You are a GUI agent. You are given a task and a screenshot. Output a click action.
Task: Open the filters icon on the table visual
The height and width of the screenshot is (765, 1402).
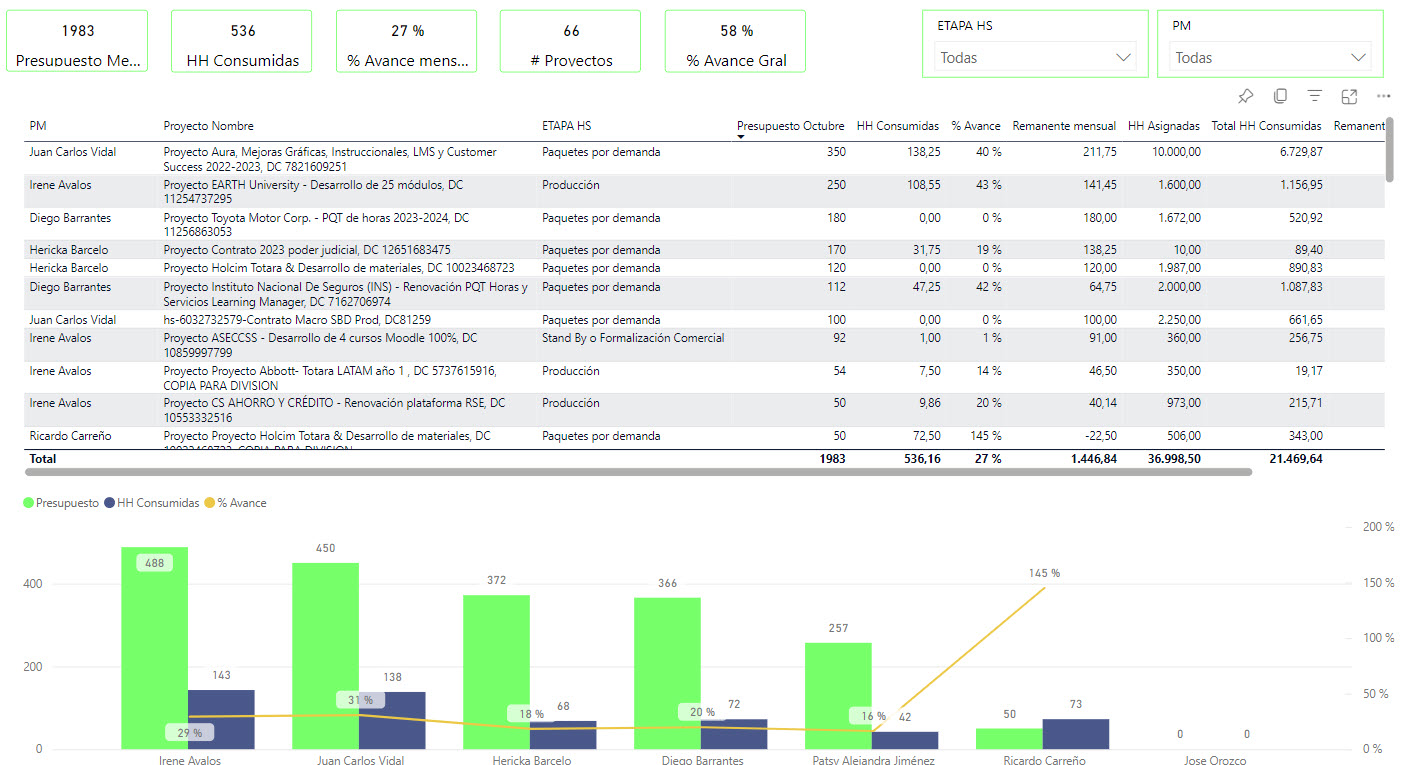(x=1315, y=96)
